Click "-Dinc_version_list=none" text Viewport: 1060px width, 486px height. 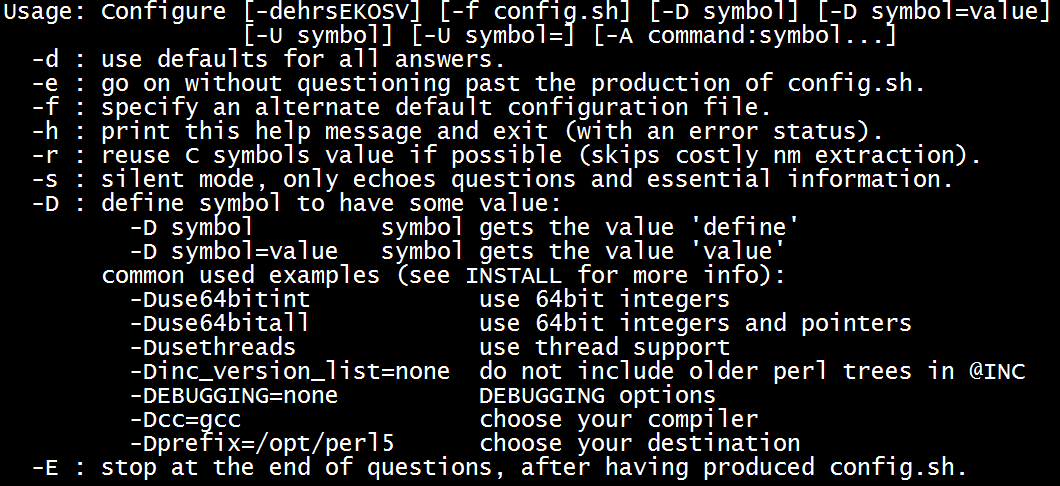(x=290, y=371)
